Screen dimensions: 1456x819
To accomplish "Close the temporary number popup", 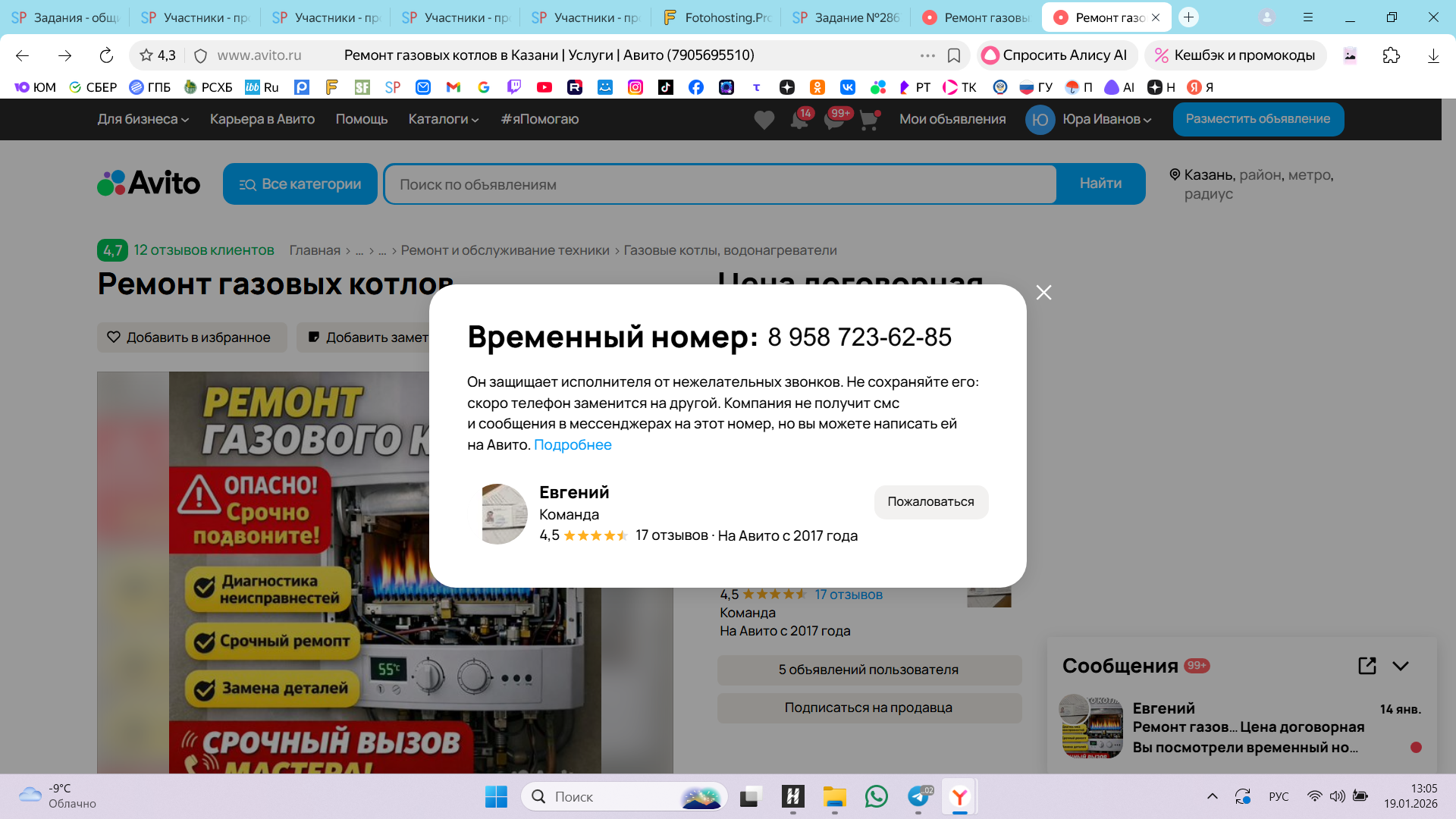I will (1043, 293).
